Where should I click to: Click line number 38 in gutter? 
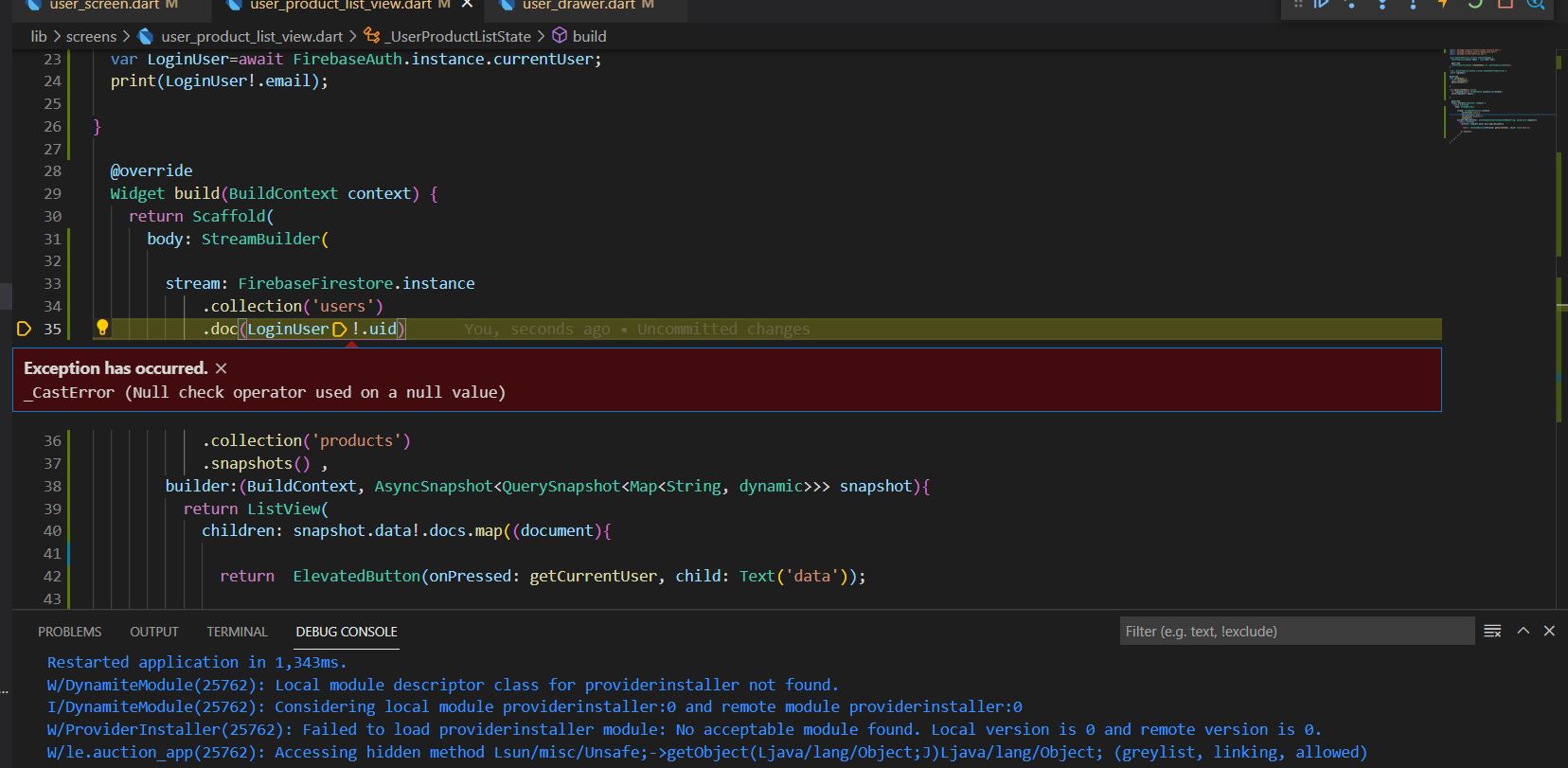click(x=52, y=486)
